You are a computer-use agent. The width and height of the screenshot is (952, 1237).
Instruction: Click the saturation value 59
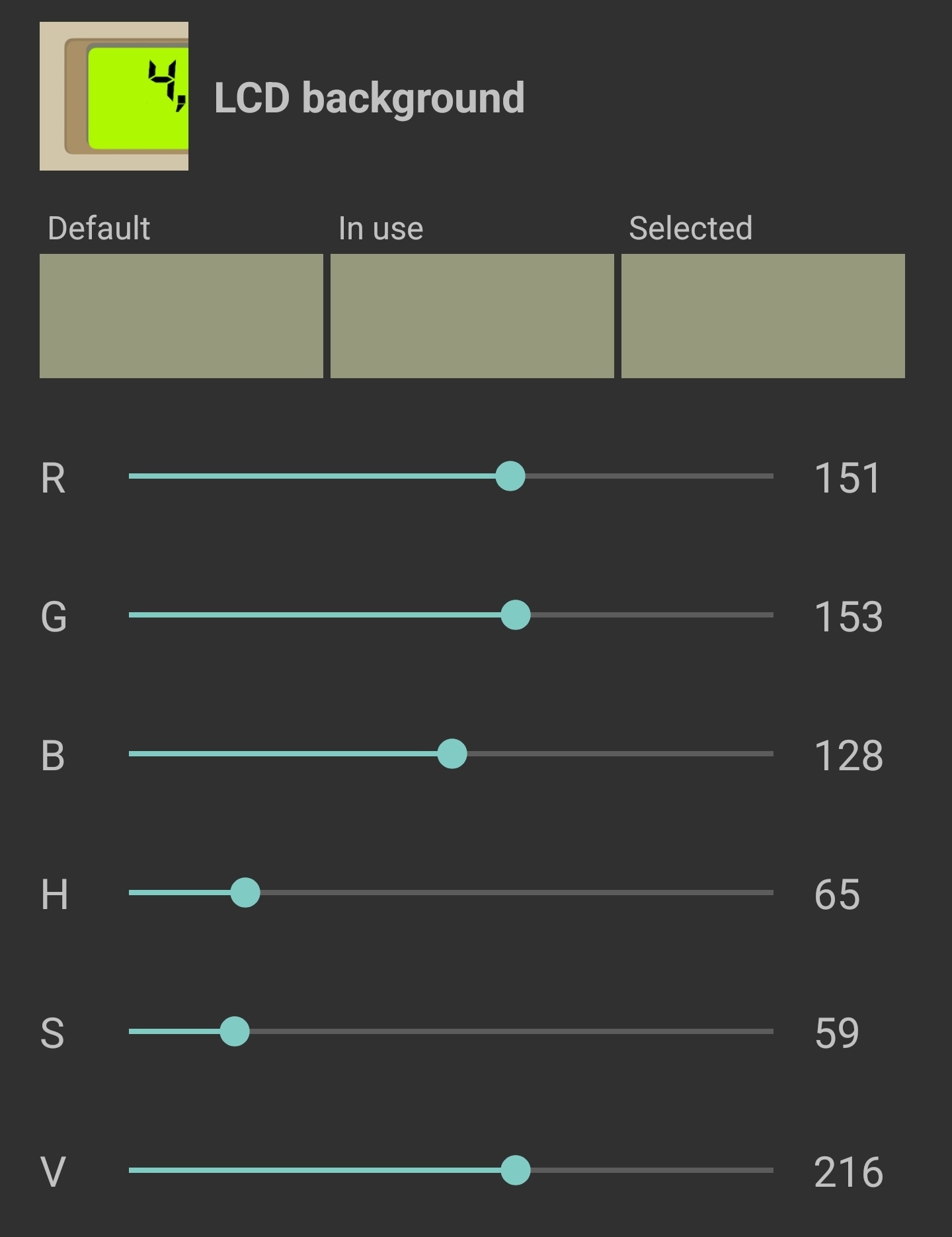tap(837, 1033)
